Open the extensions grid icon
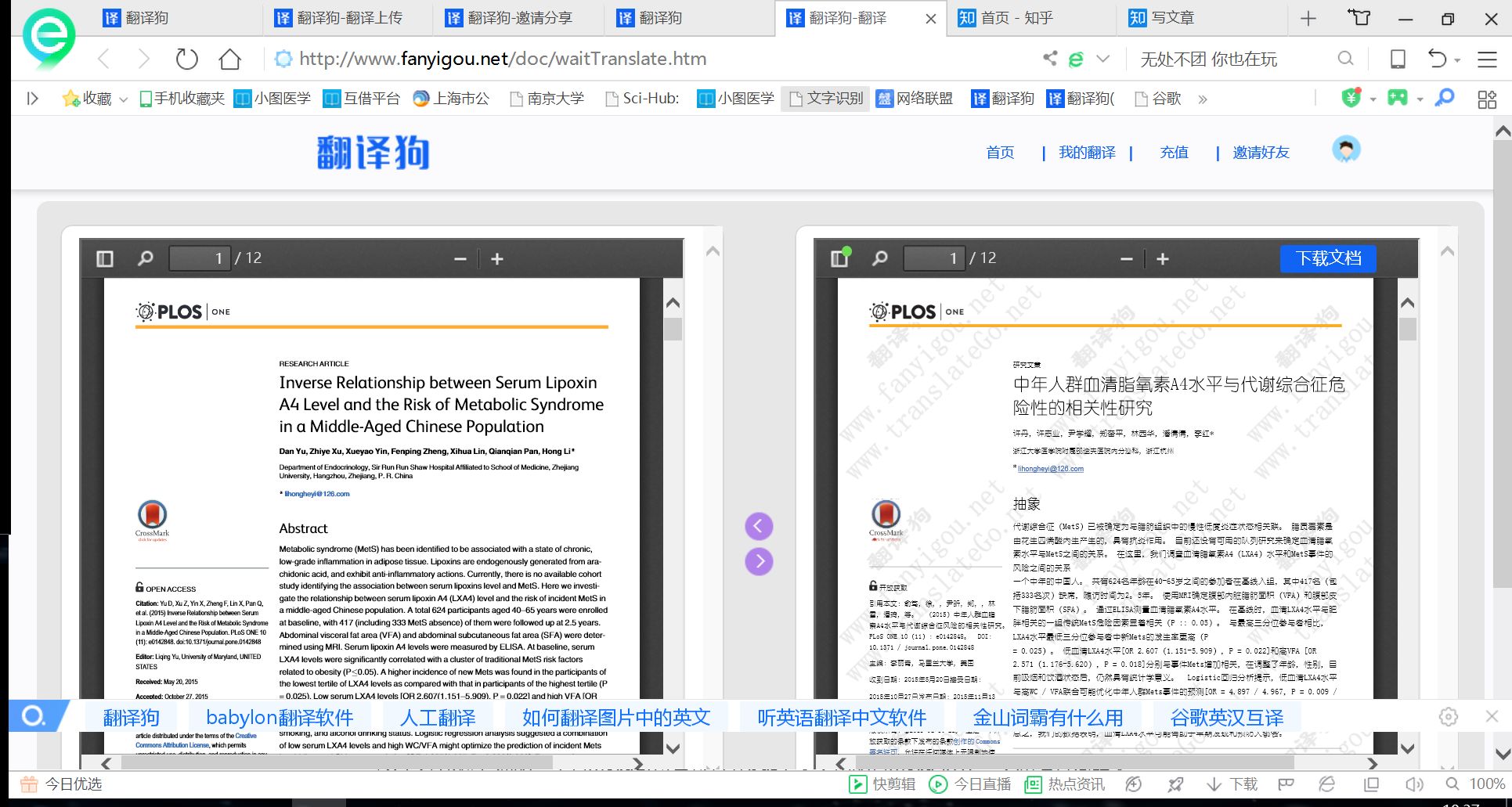This screenshot has height=807, width=1512. 1486,99
